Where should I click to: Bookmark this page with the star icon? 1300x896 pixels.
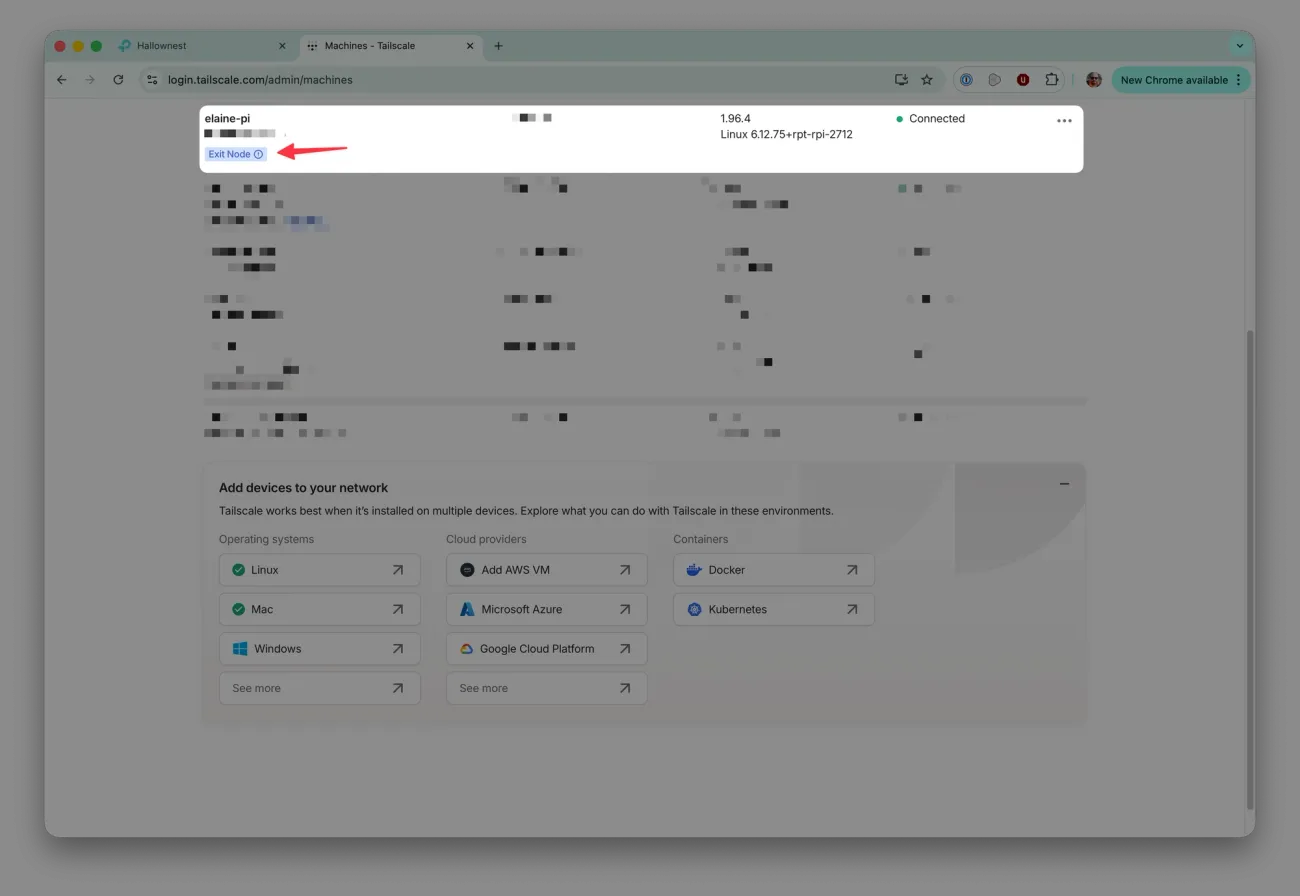tap(927, 79)
